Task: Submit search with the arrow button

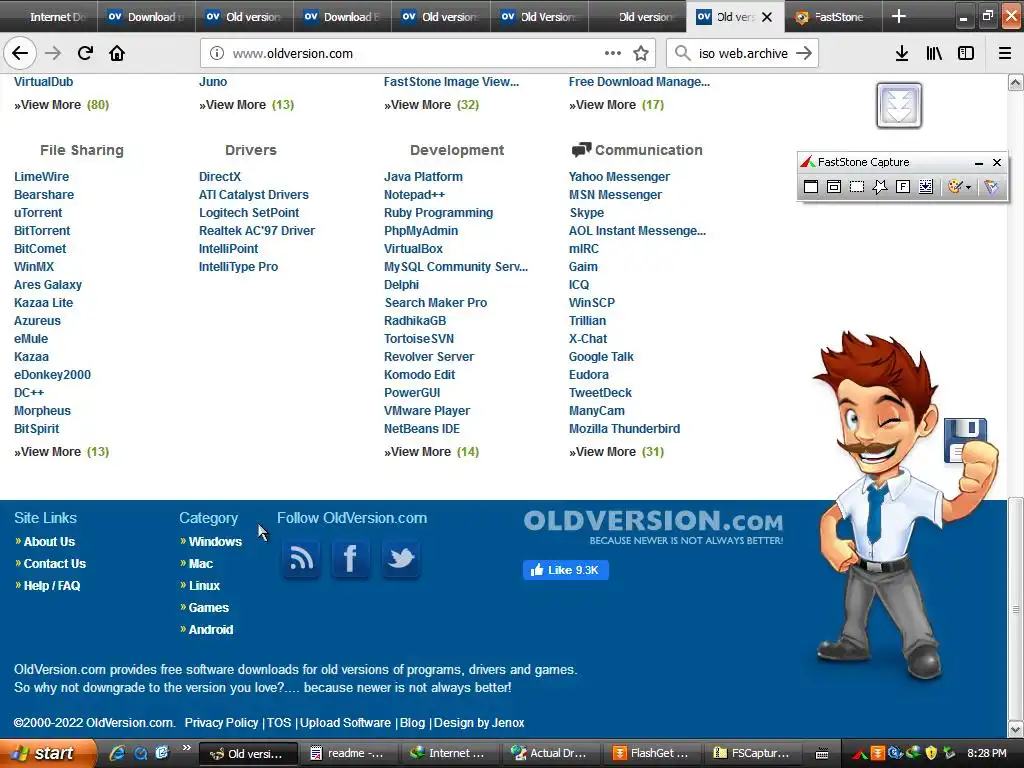Action: coord(805,53)
